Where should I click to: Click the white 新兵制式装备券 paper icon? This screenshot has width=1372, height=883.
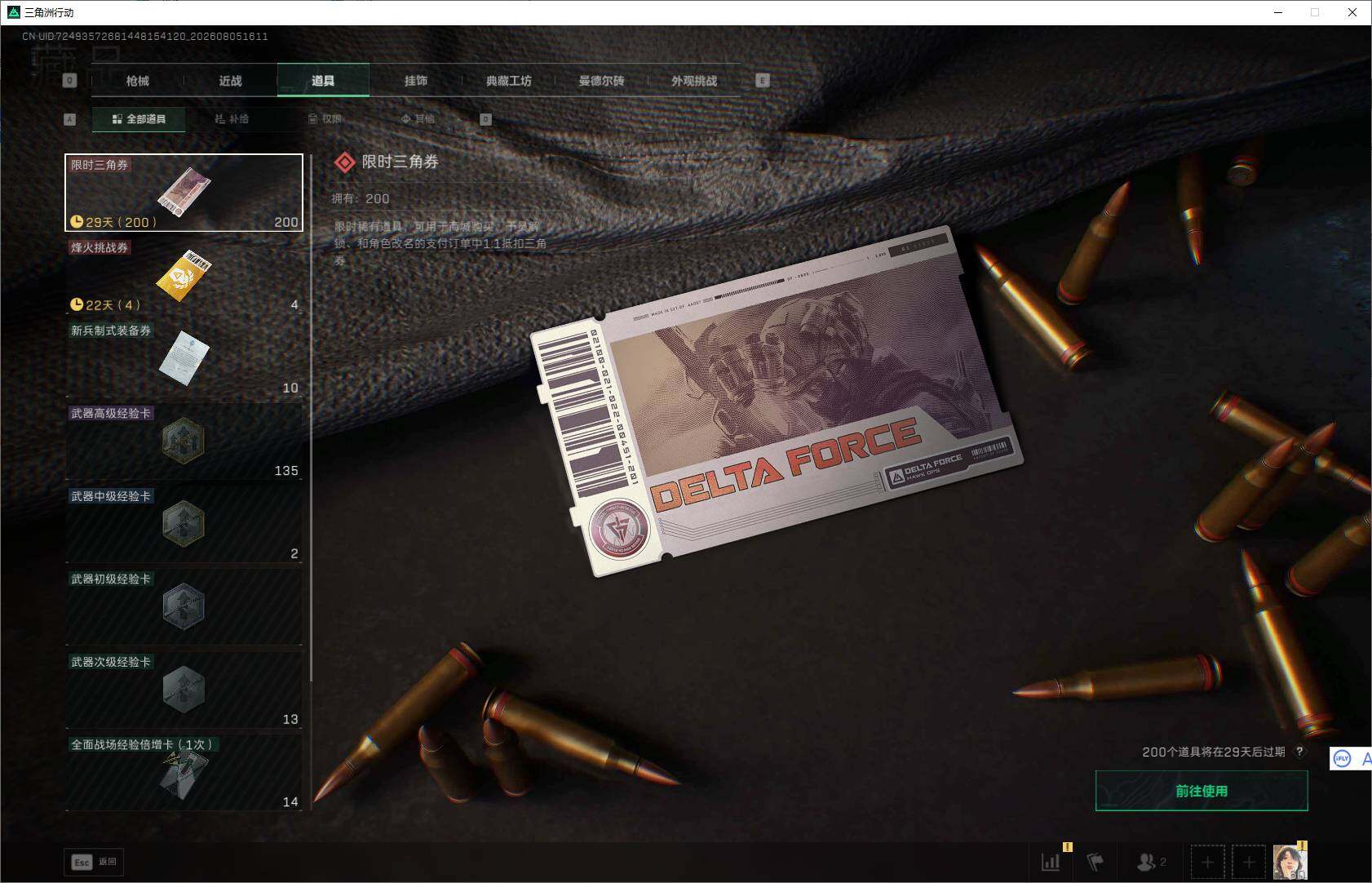[184, 358]
